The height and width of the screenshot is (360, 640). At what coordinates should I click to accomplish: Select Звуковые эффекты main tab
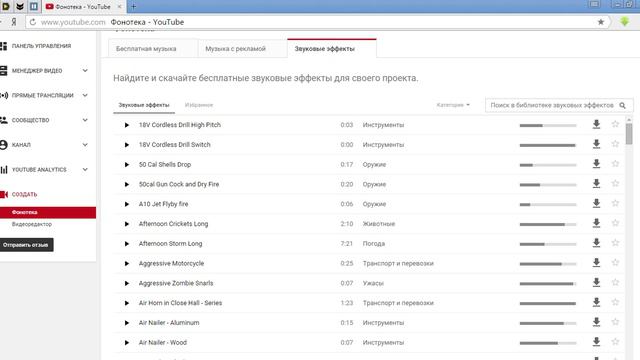point(332,49)
